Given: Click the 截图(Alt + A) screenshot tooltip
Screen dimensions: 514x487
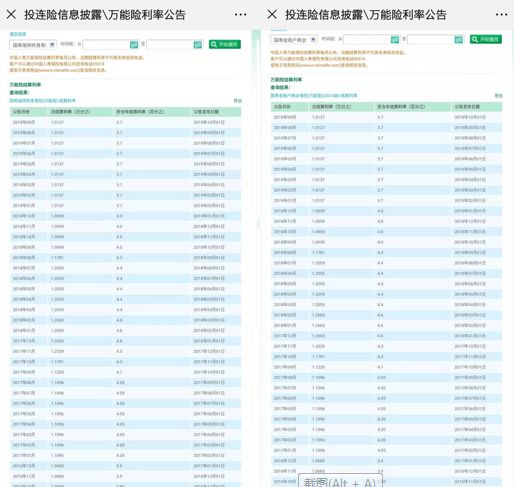Looking at the screenshot, I should point(340,481).
